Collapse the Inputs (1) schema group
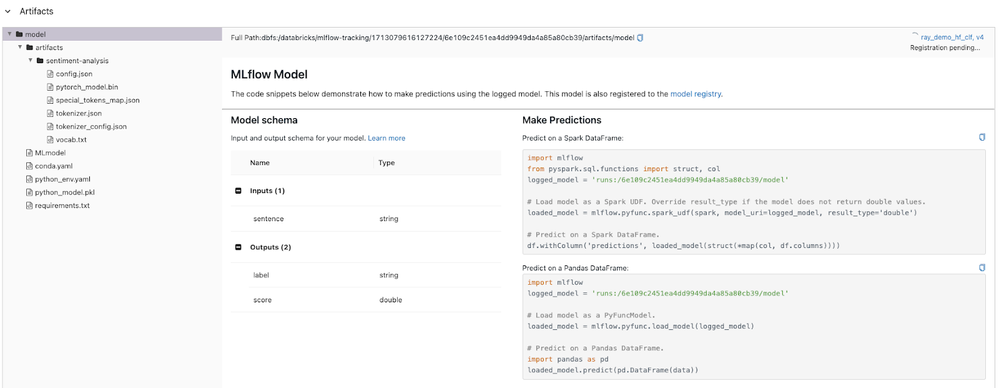 pos(238,191)
